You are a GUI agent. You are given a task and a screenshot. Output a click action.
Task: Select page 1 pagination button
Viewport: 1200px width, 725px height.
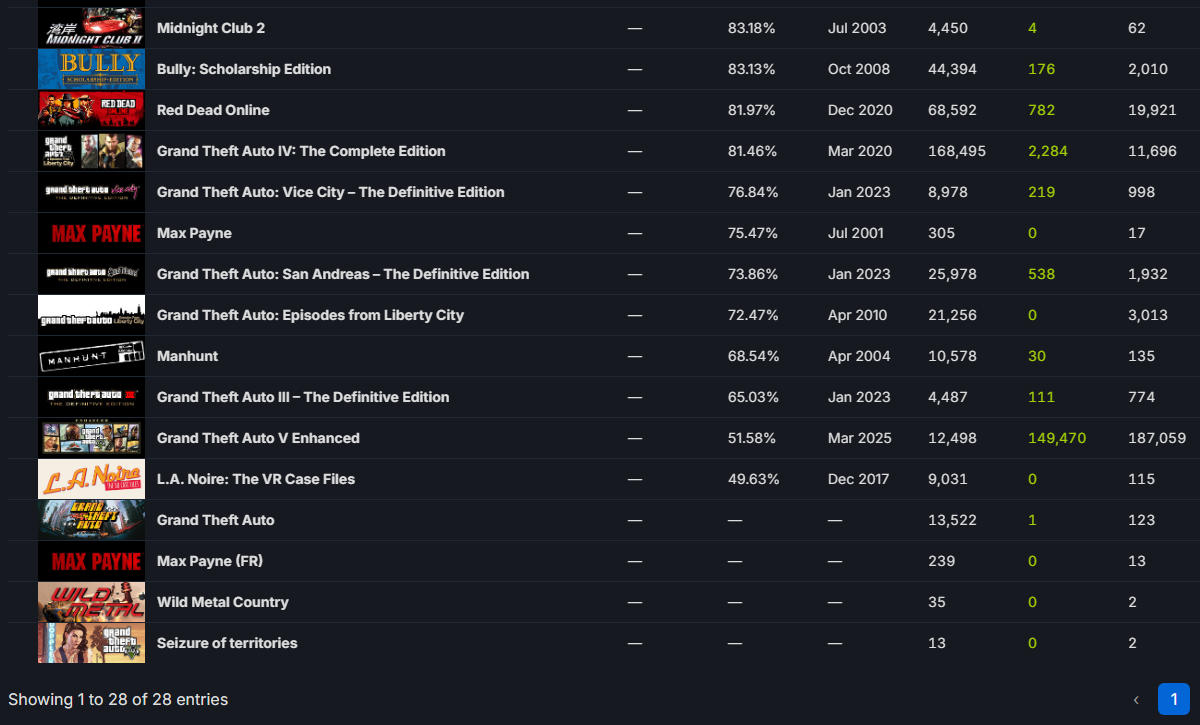(1174, 699)
